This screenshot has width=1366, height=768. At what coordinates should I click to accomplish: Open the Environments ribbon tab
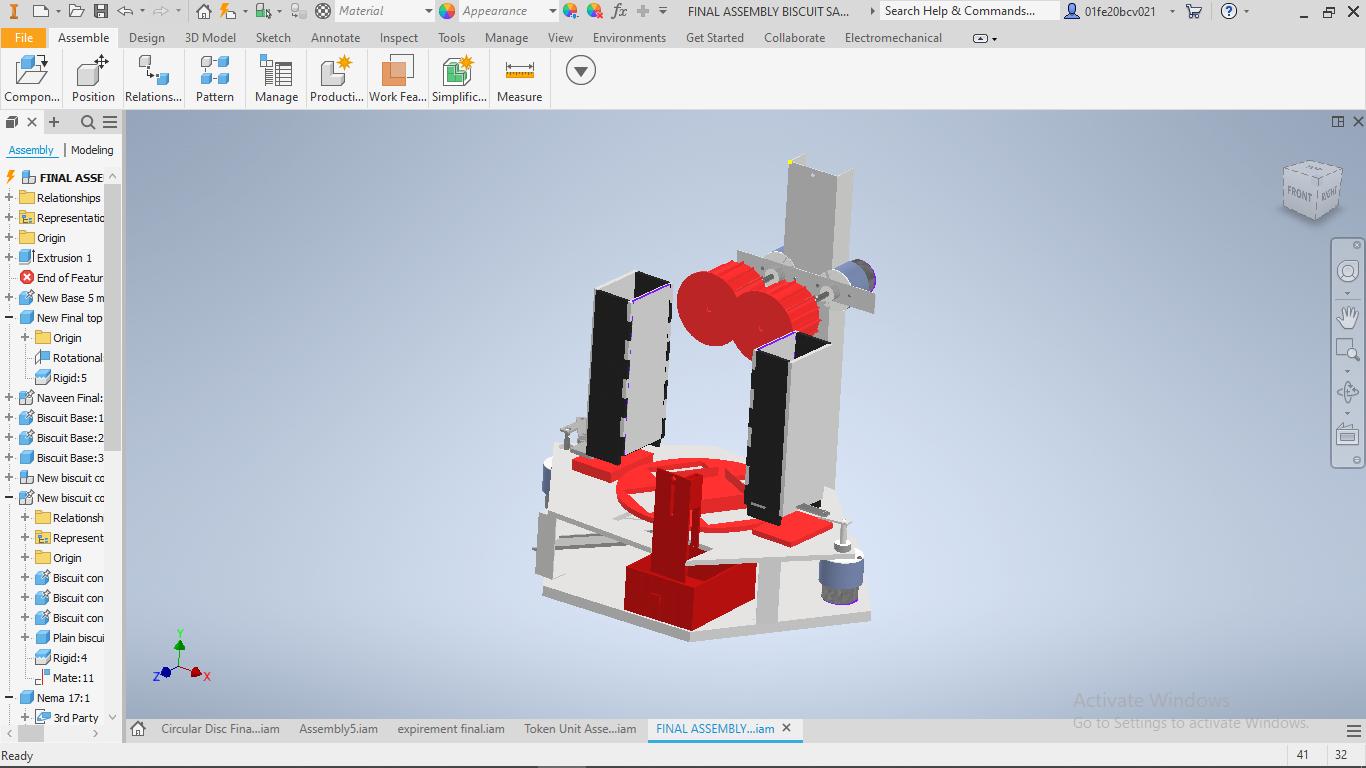[x=629, y=38]
